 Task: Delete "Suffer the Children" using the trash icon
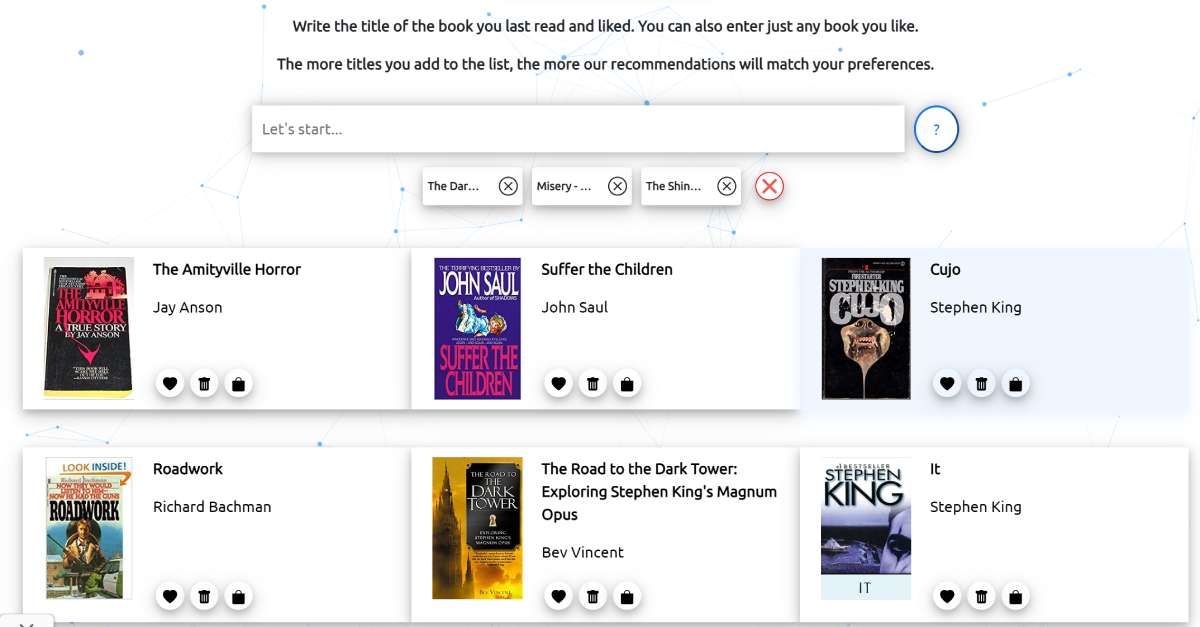[x=593, y=383]
